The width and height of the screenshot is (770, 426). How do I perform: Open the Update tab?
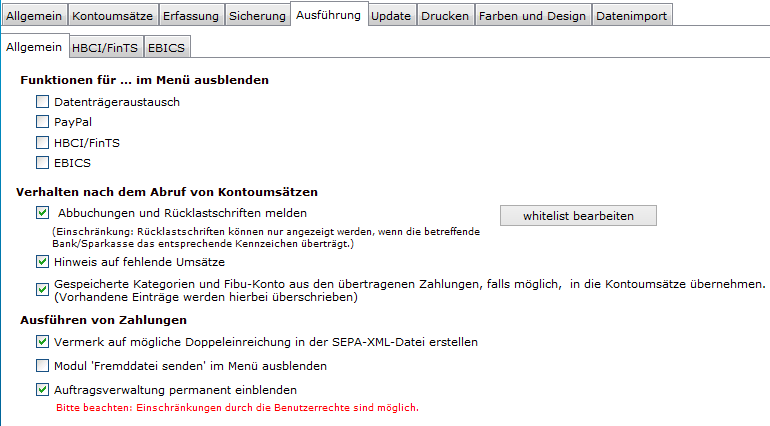tap(391, 16)
